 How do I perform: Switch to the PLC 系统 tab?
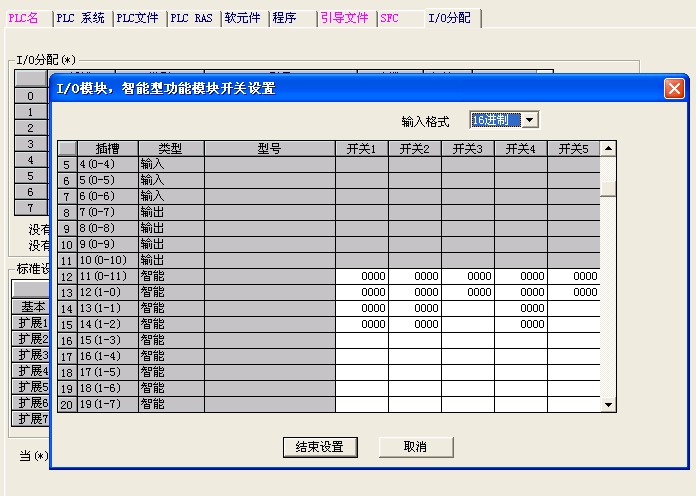[81, 18]
